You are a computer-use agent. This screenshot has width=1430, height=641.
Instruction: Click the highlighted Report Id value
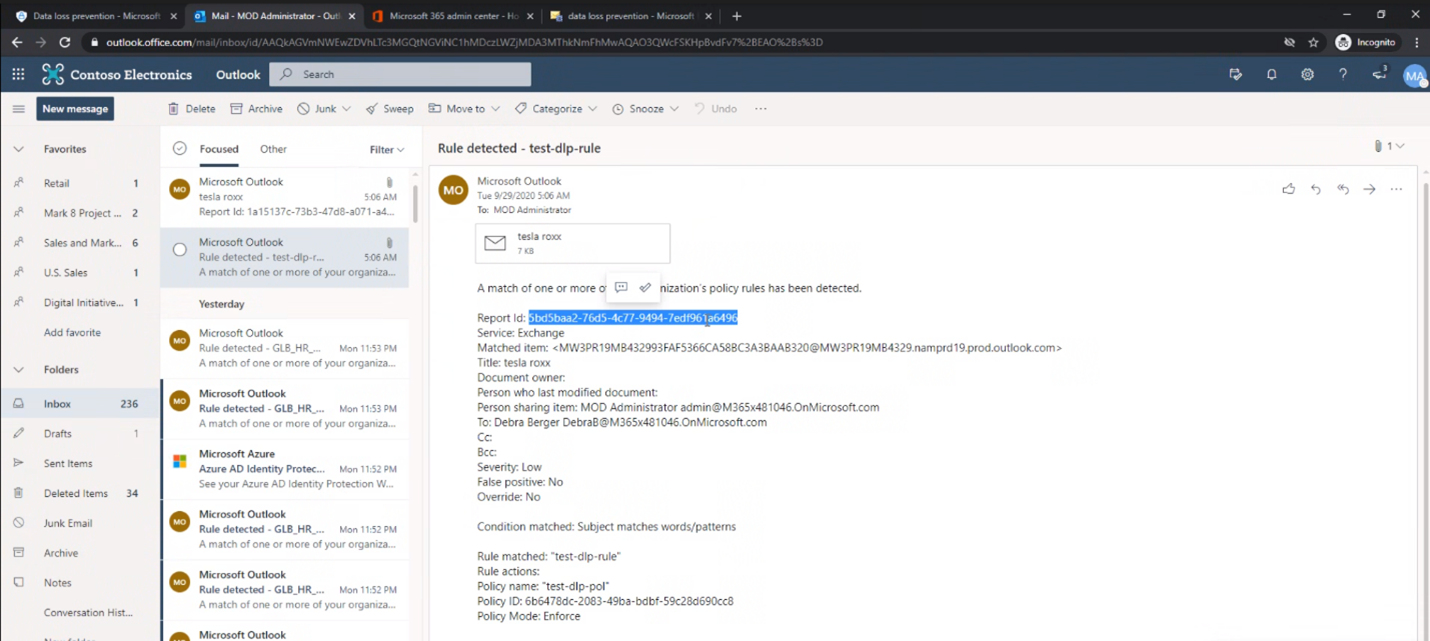click(x=633, y=318)
